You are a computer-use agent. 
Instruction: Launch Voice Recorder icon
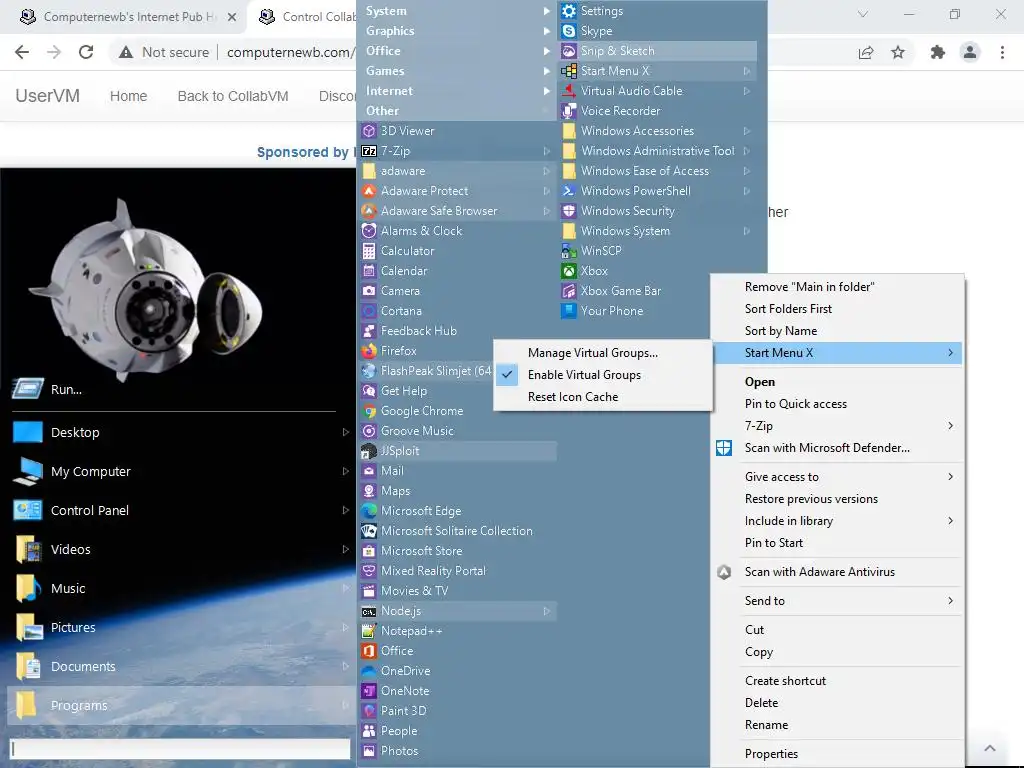[x=569, y=111]
